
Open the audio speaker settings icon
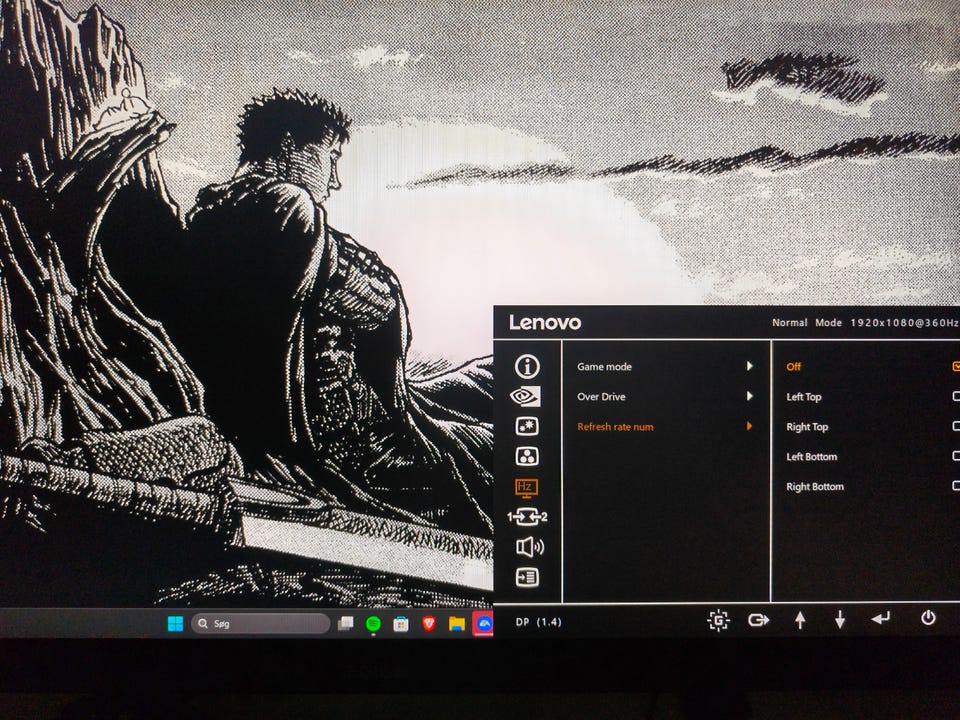point(530,547)
